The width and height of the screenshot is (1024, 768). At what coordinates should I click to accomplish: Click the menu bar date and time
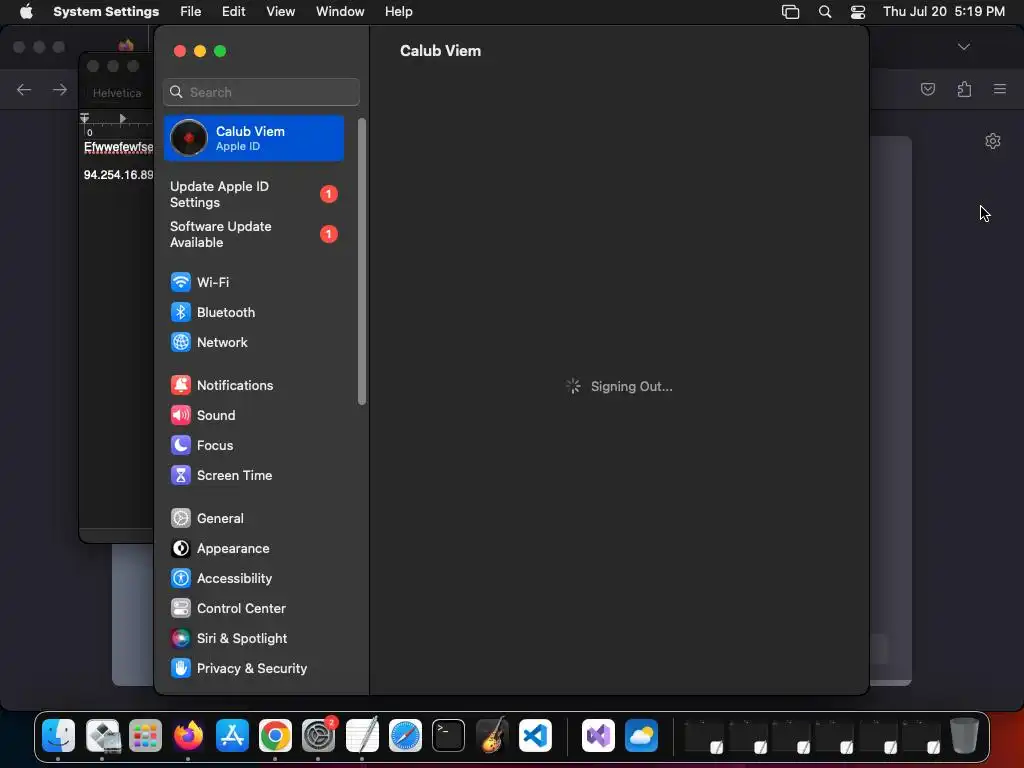944,12
